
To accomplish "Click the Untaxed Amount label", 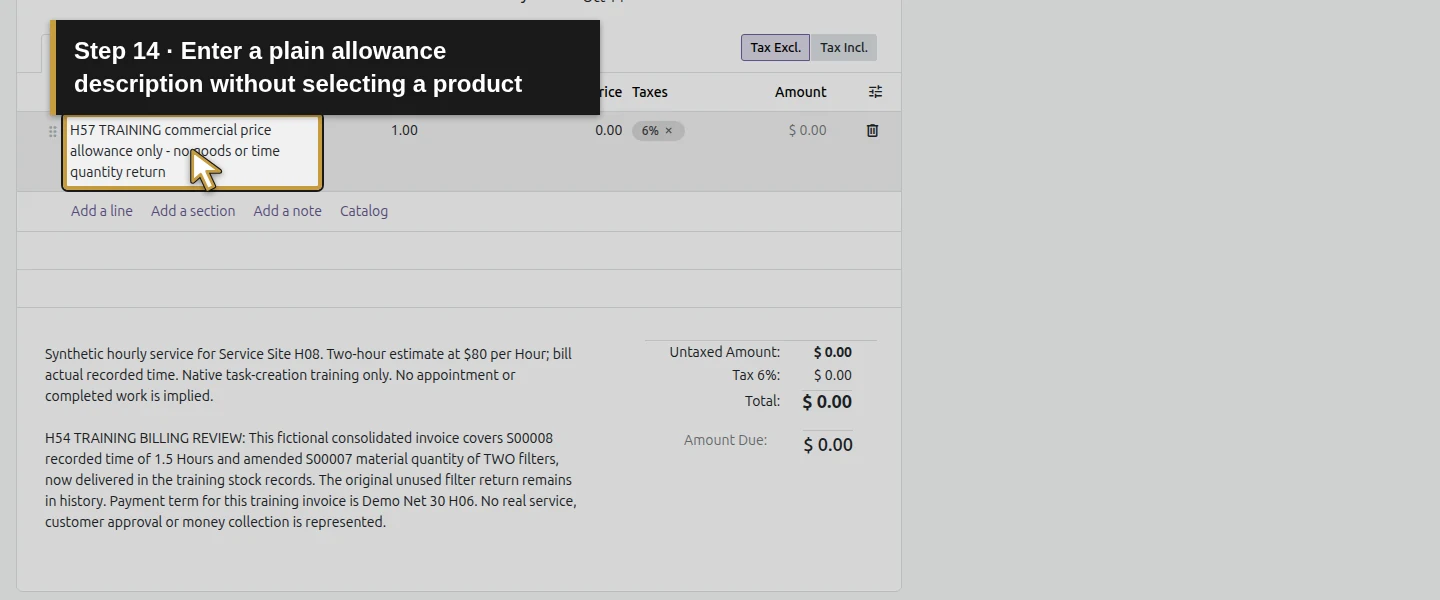I will coord(725,352).
